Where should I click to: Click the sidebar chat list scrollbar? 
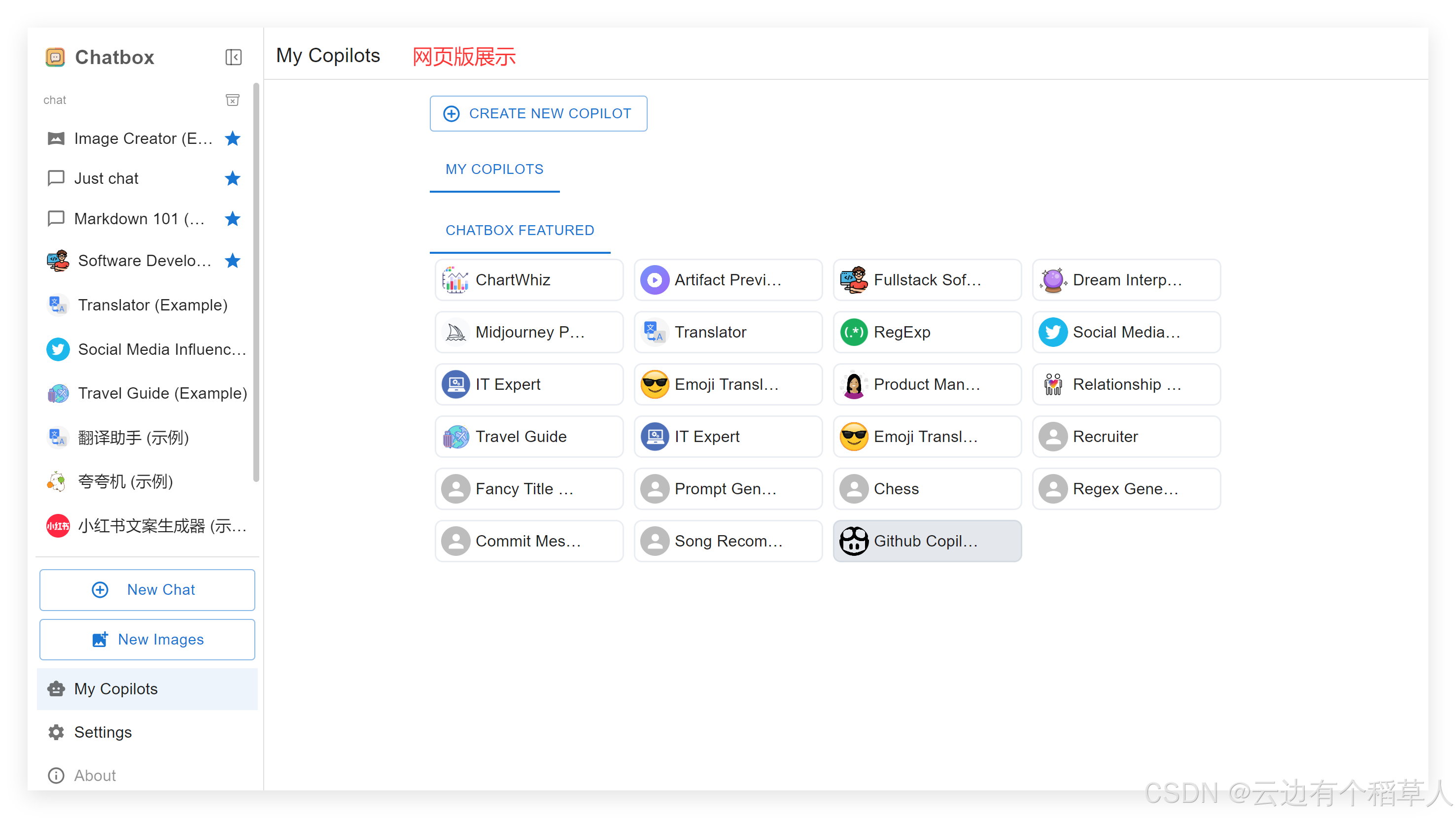tap(256, 282)
